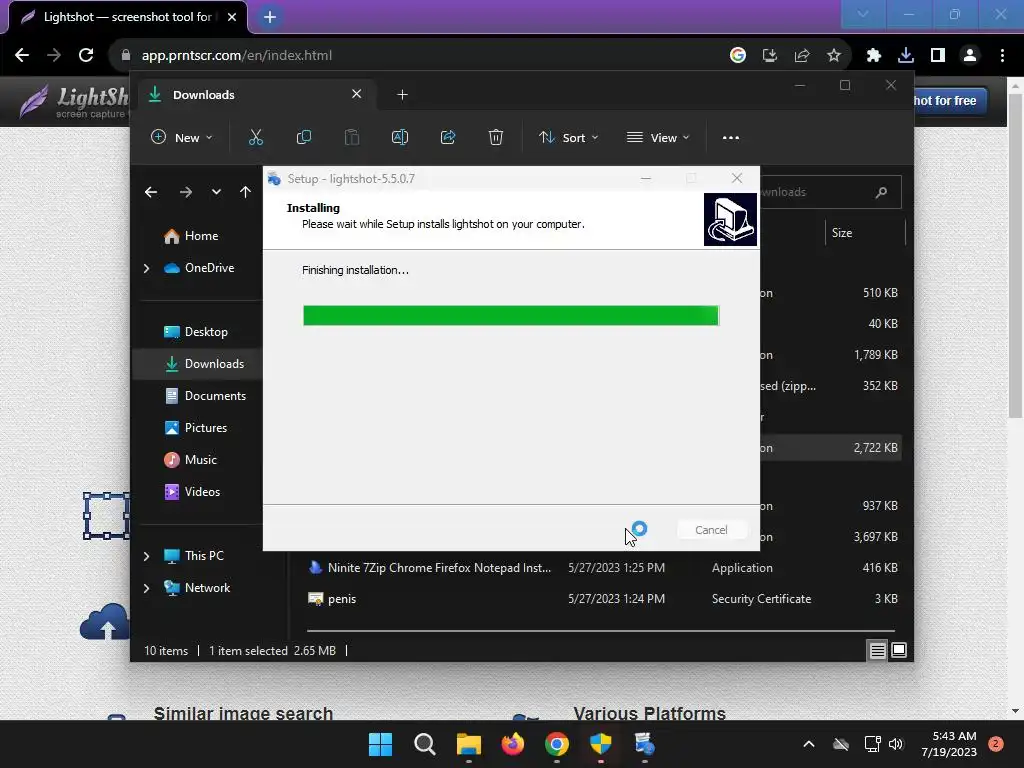Click install app icon in address bar
Viewport: 1024px width, 768px height.
click(x=770, y=56)
